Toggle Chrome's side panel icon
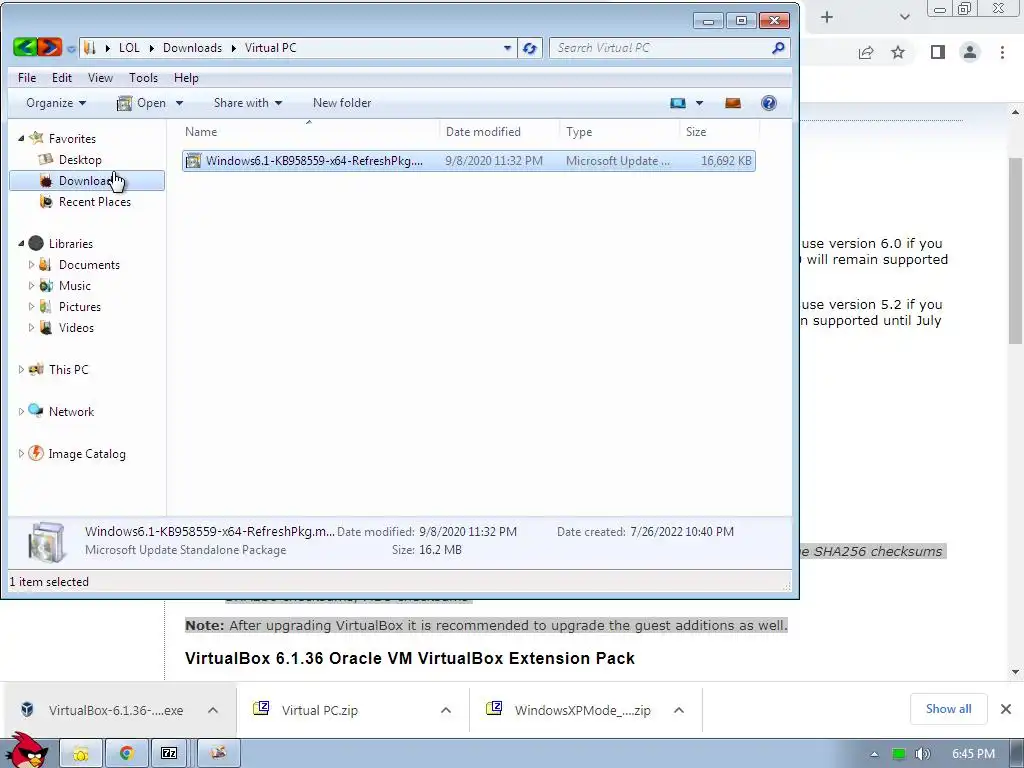The height and width of the screenshot is (768, 1024). [938, 52]
